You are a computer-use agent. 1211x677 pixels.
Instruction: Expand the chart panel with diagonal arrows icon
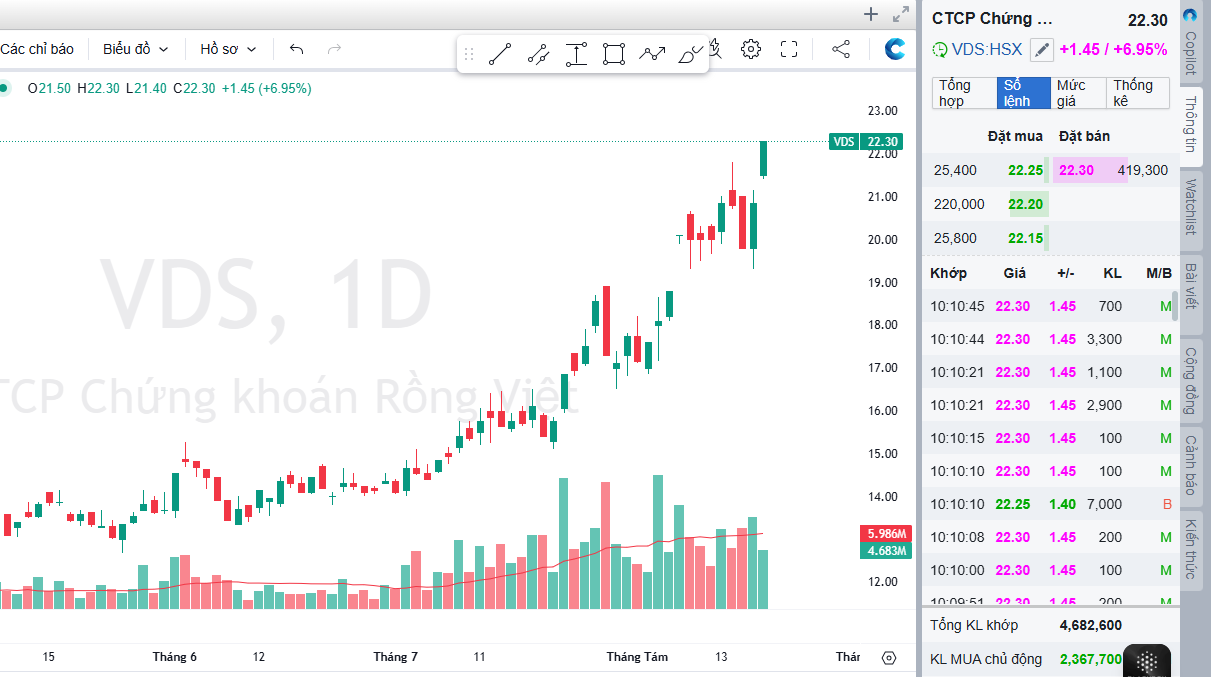(x=901, y=14)
